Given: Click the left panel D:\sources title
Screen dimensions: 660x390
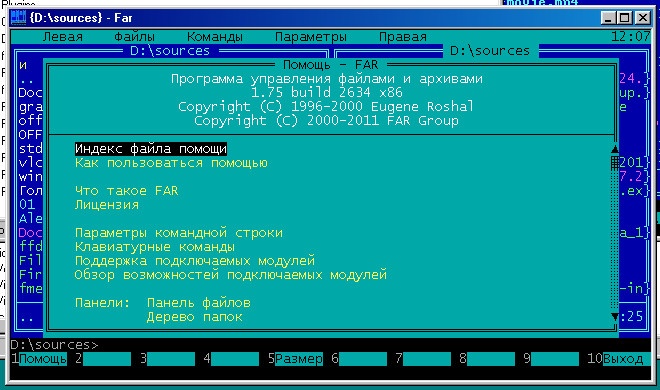Looking at the screenshot, I should (170, 51).
